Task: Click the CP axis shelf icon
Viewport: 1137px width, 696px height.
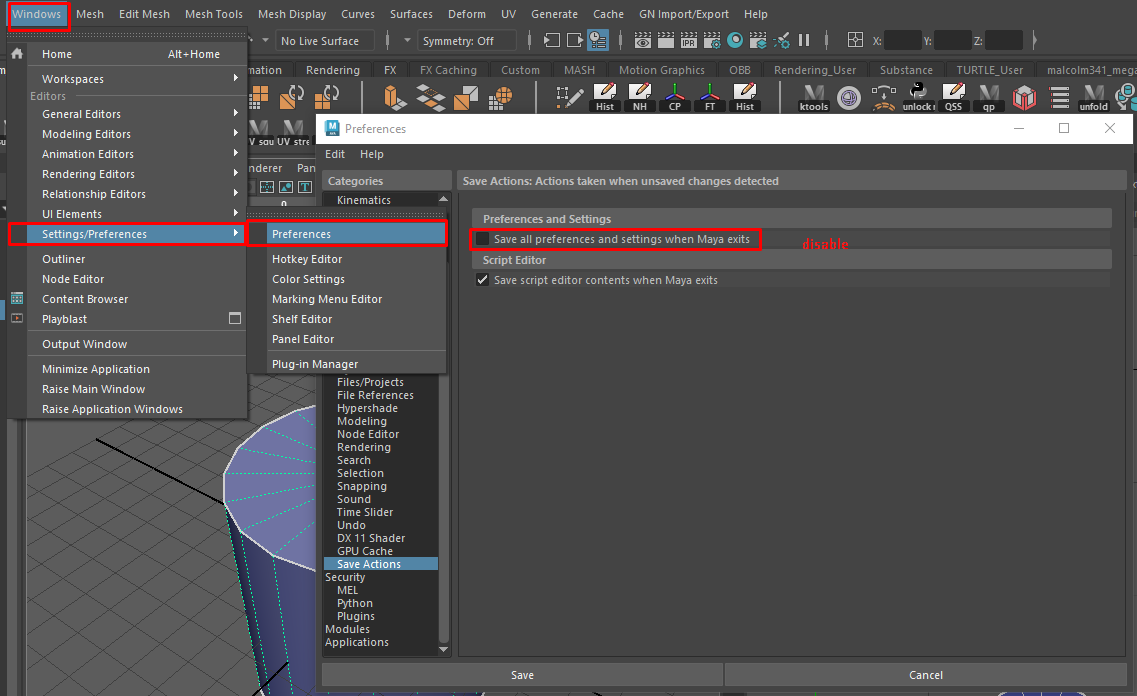Action: pos(675,98)
